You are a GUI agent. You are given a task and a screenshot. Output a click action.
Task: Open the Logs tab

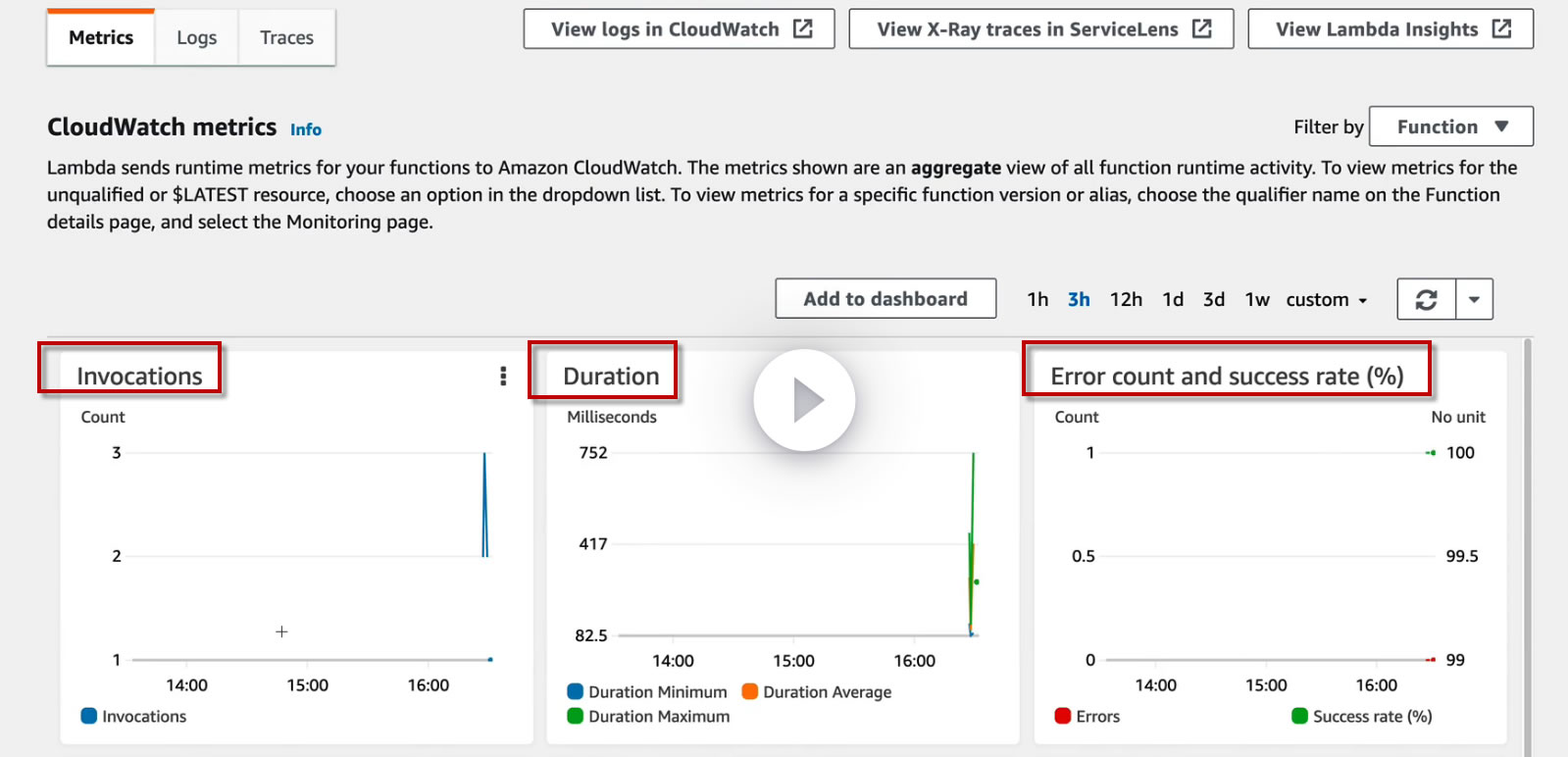click(x=196, y=37)
